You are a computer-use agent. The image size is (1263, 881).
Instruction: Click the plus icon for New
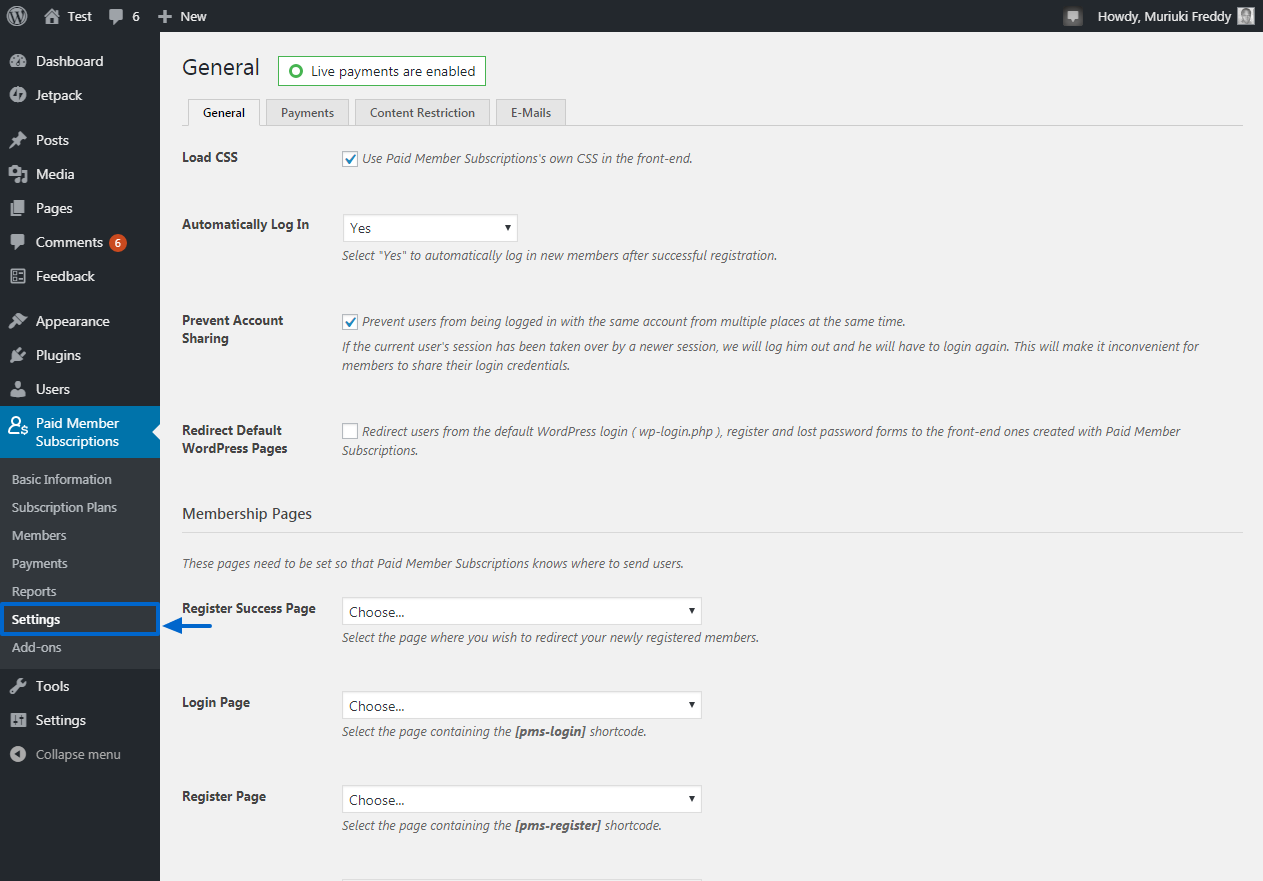(x=165, y=16)
